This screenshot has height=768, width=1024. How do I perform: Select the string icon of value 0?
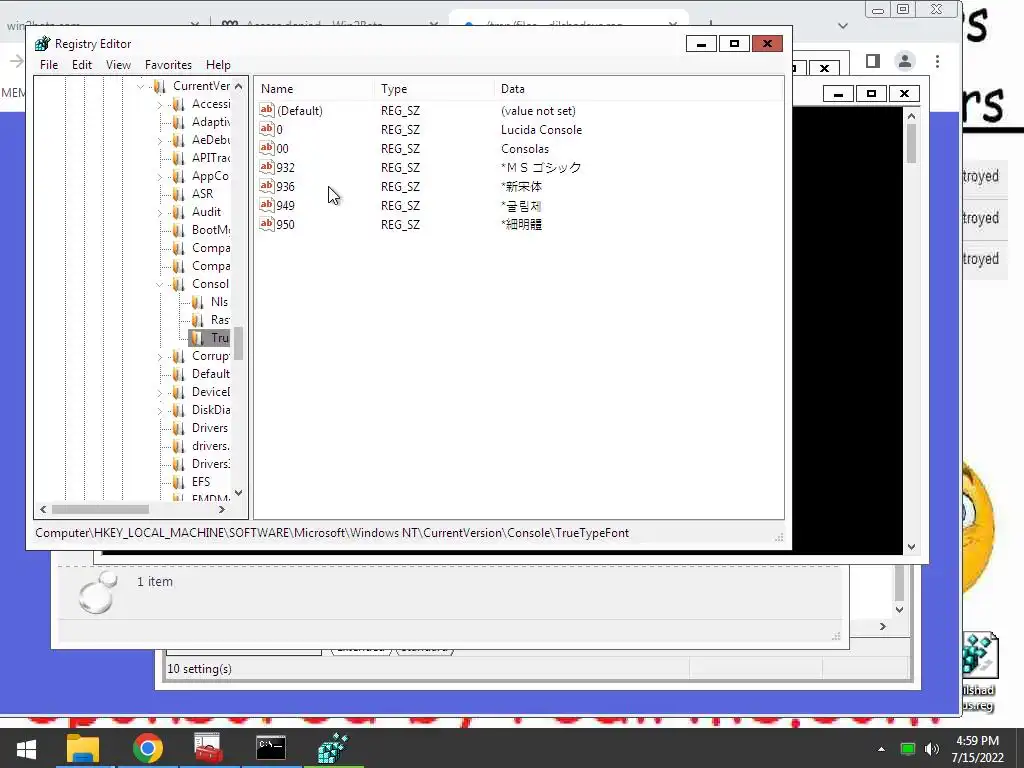(x=266, y=129)
